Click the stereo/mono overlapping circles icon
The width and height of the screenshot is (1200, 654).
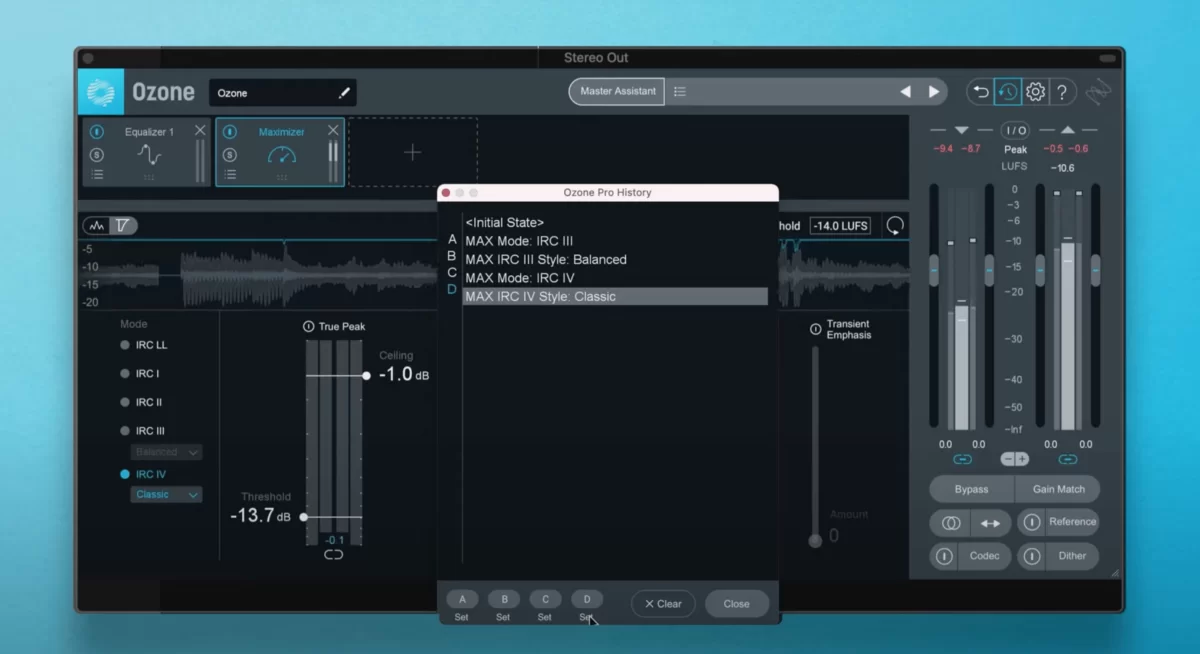point(951,523)
